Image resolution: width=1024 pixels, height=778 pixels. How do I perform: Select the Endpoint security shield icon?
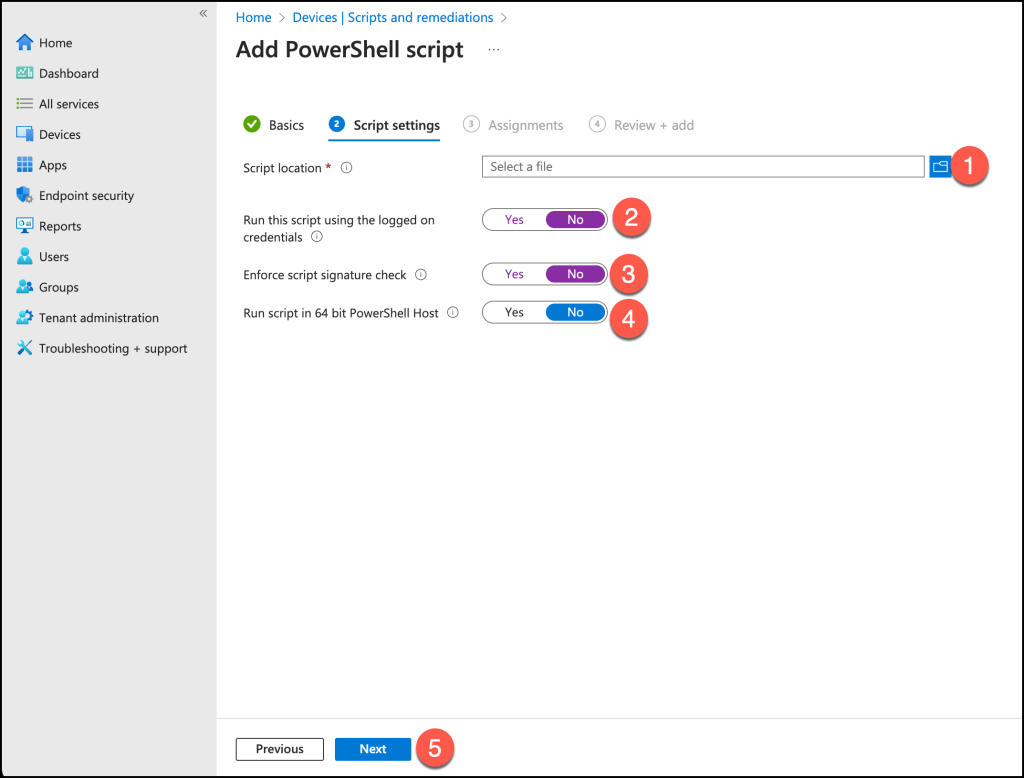[x=25, y=196]
